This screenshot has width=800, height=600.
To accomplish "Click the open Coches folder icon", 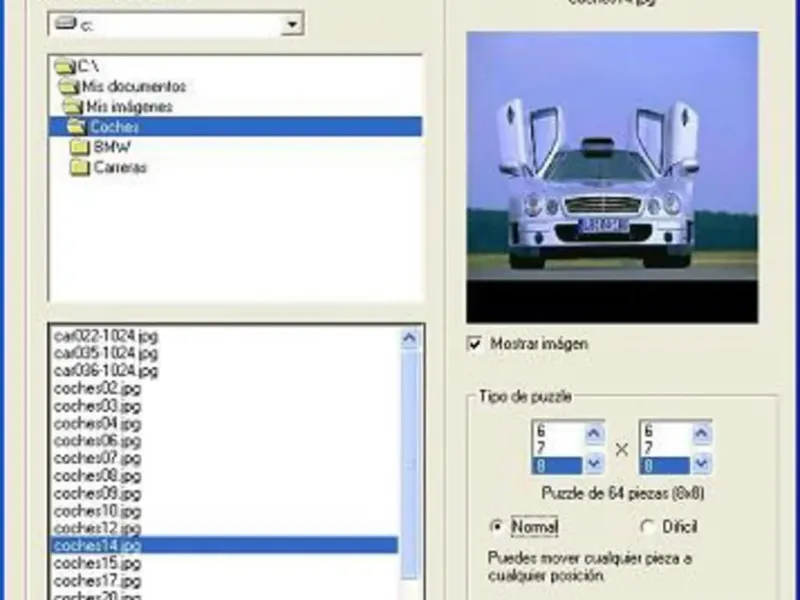I will click(77, 127).
